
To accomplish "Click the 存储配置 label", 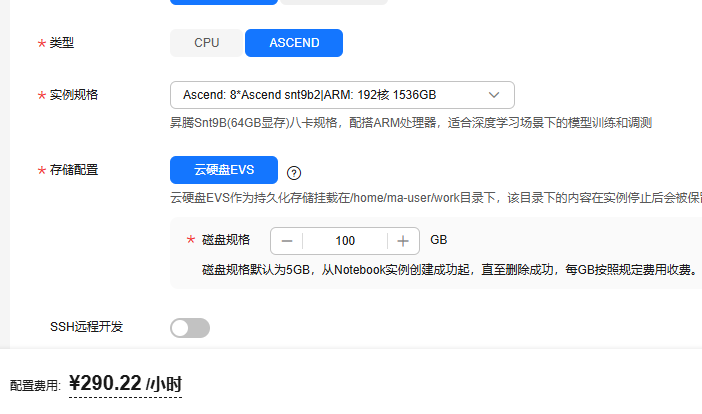I will (74, 170).
